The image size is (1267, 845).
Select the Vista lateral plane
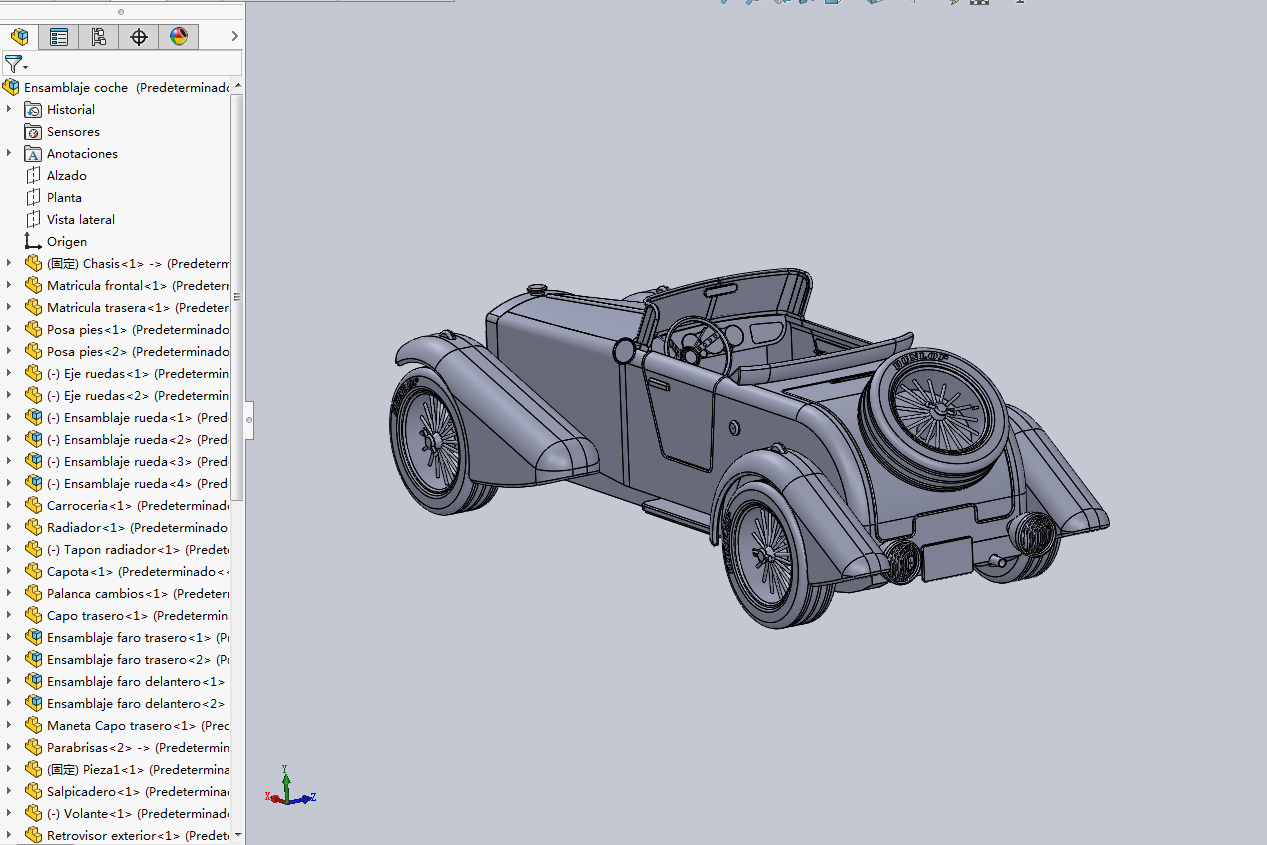point(80,220)
